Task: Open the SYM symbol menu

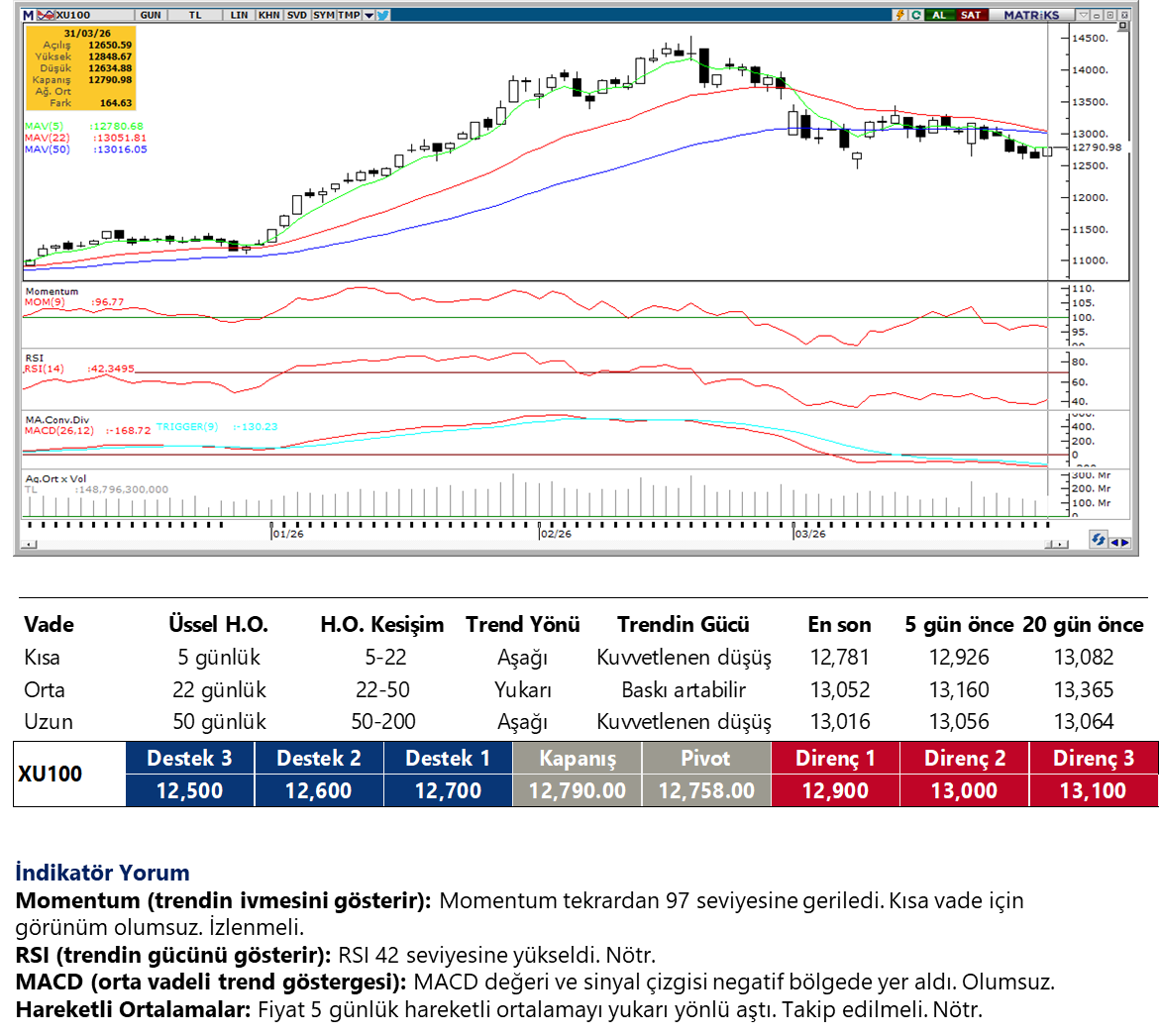Action: coord(323,15)
